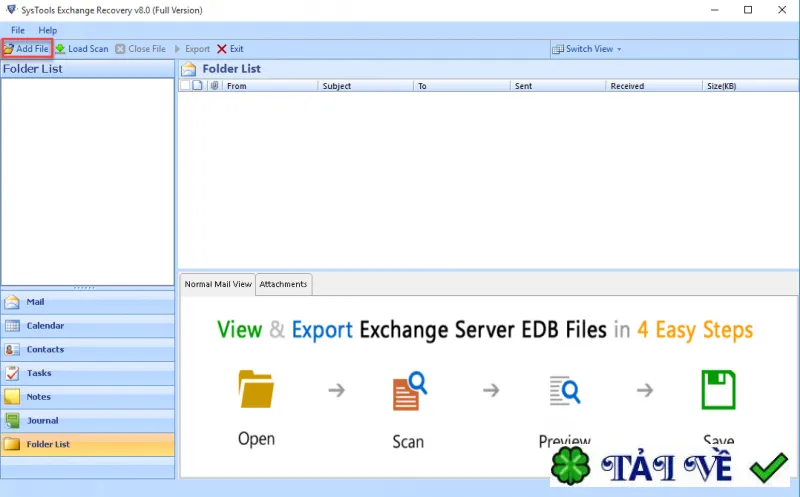Image resolution: width=800 pixels, height=497 pixels.
Task: Click the Preview magnifier step icon
Action: click(x=564, y=391)
